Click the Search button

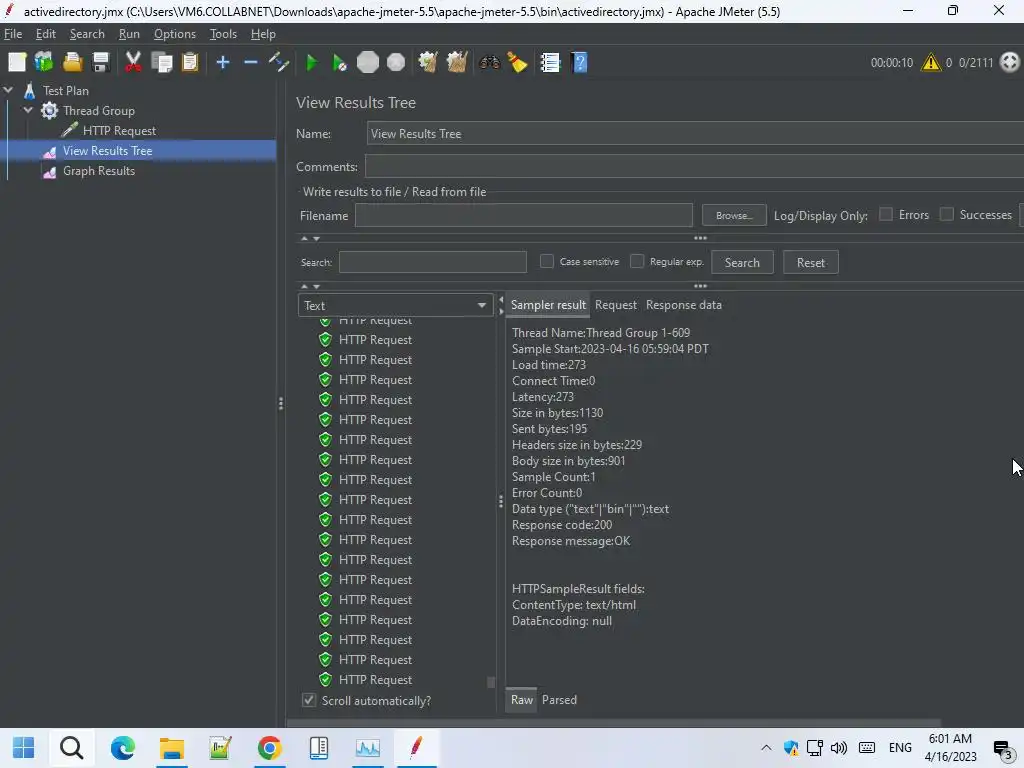(x=742, y=263)
